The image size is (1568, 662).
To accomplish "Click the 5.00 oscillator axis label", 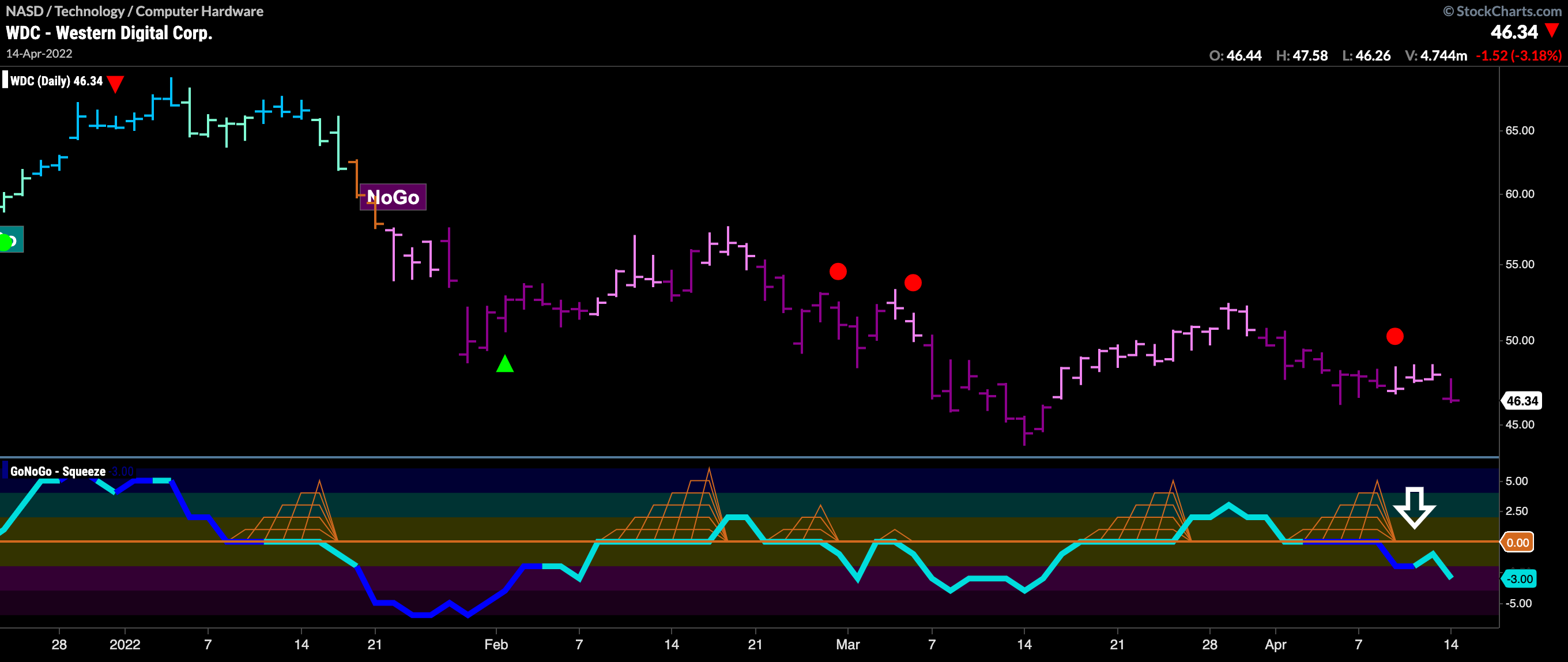I will (x=1516, y=481).
